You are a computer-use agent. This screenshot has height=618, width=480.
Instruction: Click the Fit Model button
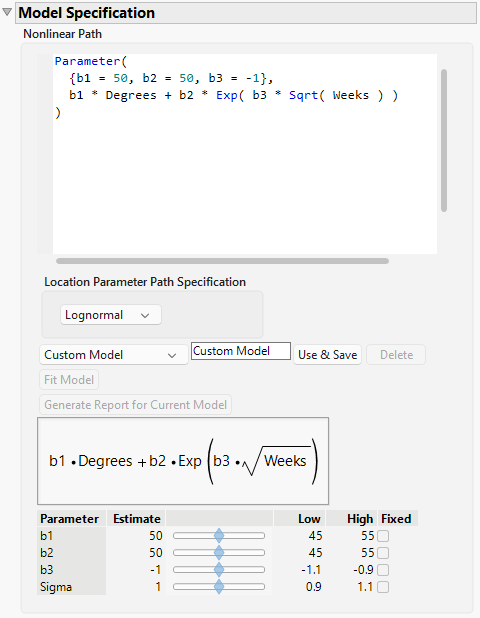(69, 380)
